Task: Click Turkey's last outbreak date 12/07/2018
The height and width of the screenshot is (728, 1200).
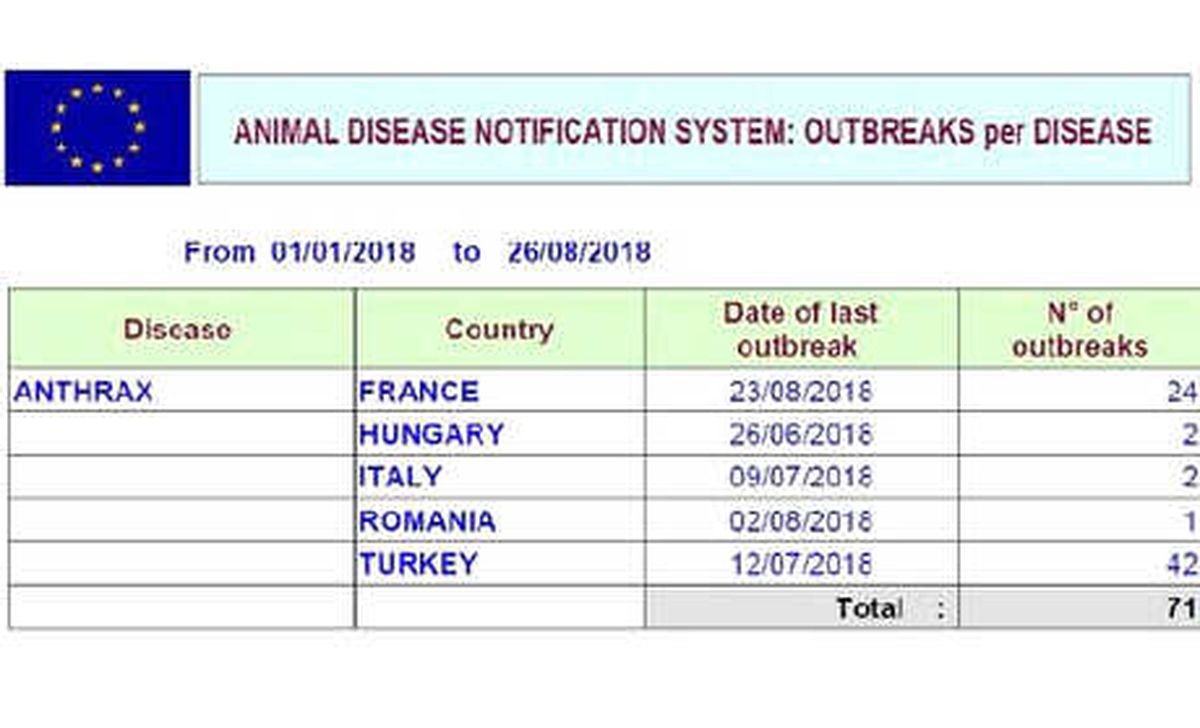Action: click(x=801, y=564)
